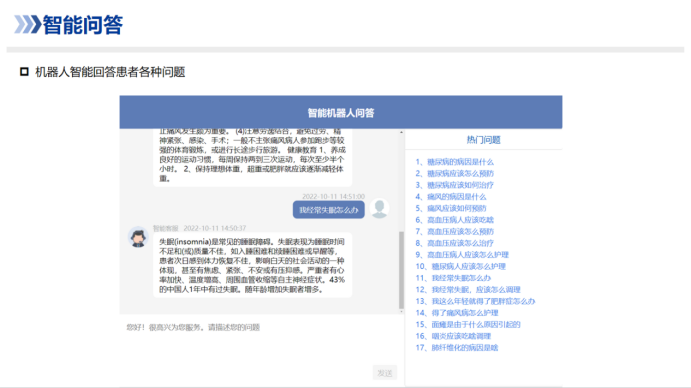Viewport: 691px width, 388px height.
Task: Select hot question 11、我经常失眠怎么办
Action: [453, 278]
